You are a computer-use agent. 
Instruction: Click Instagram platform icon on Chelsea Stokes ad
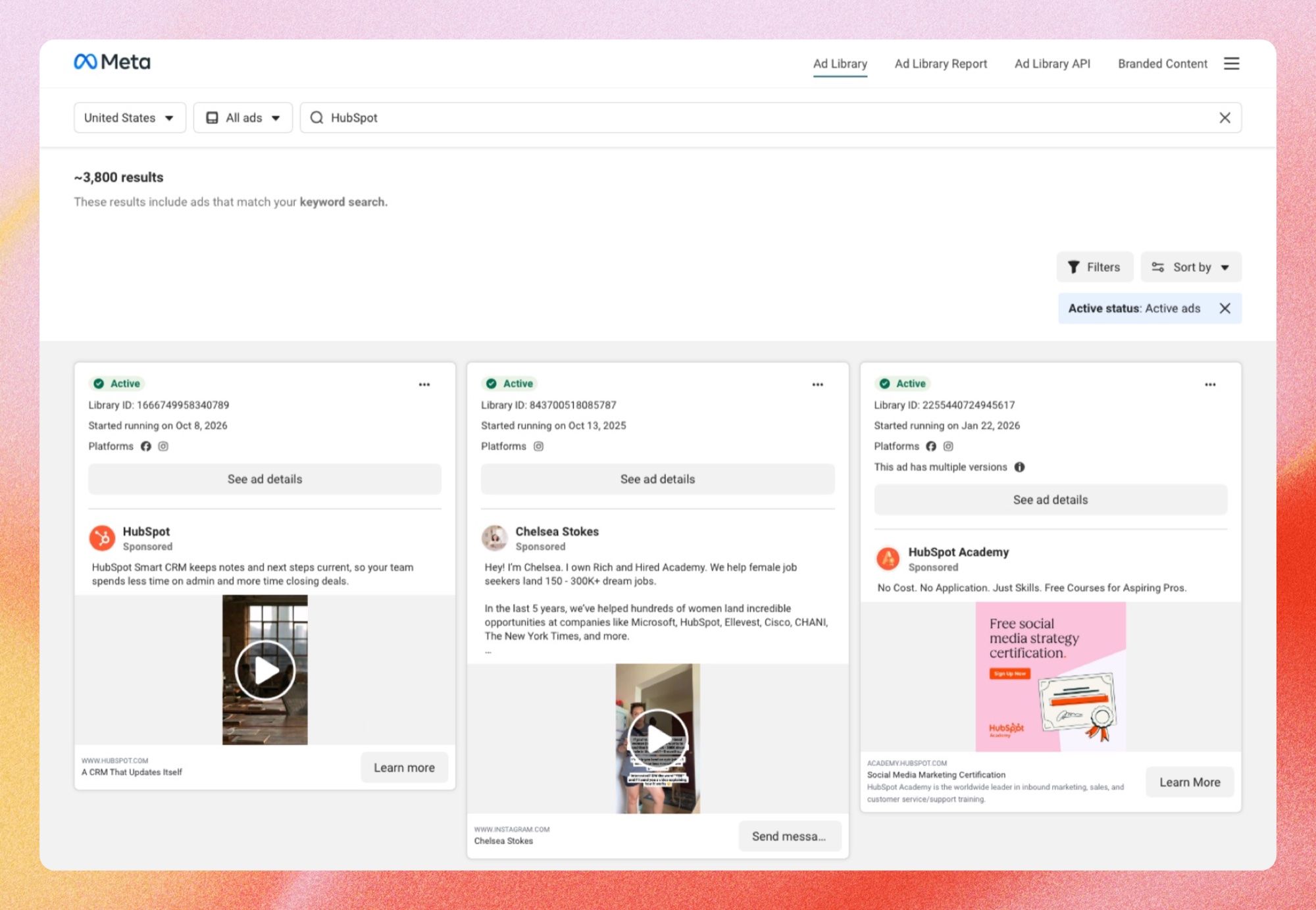538,446
